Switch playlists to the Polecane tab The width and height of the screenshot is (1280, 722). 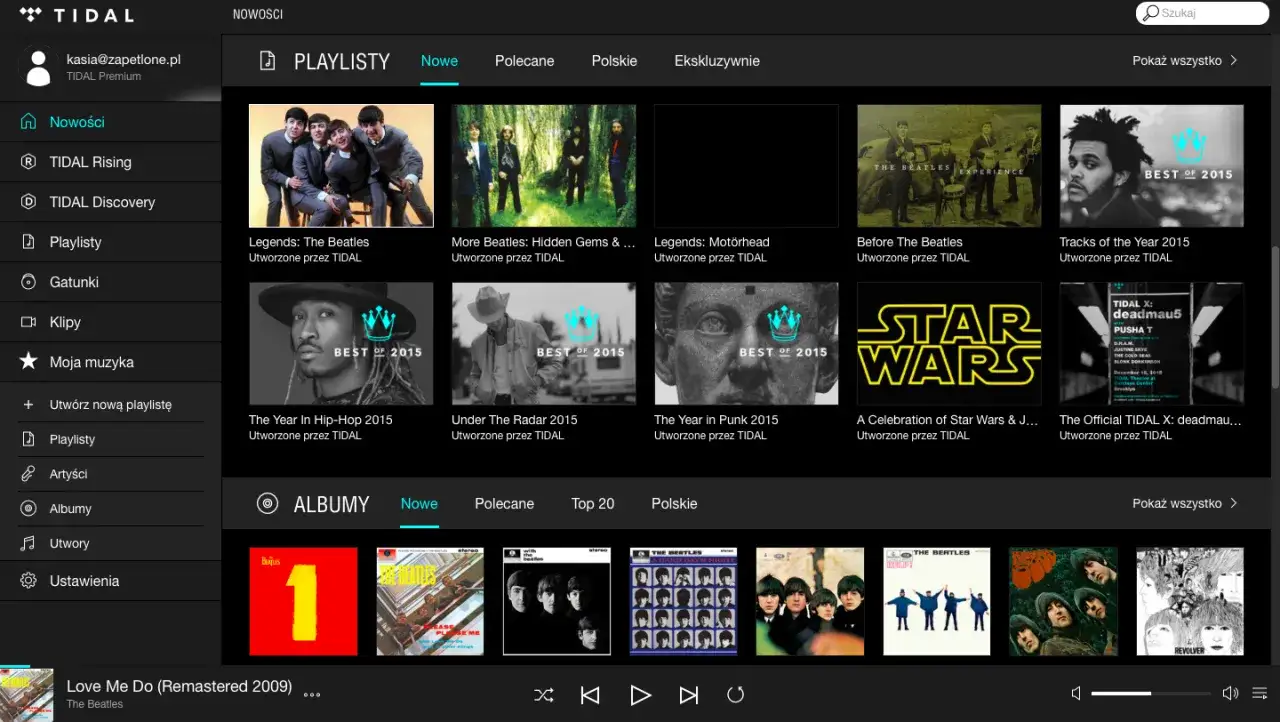[x=524, y=61]
